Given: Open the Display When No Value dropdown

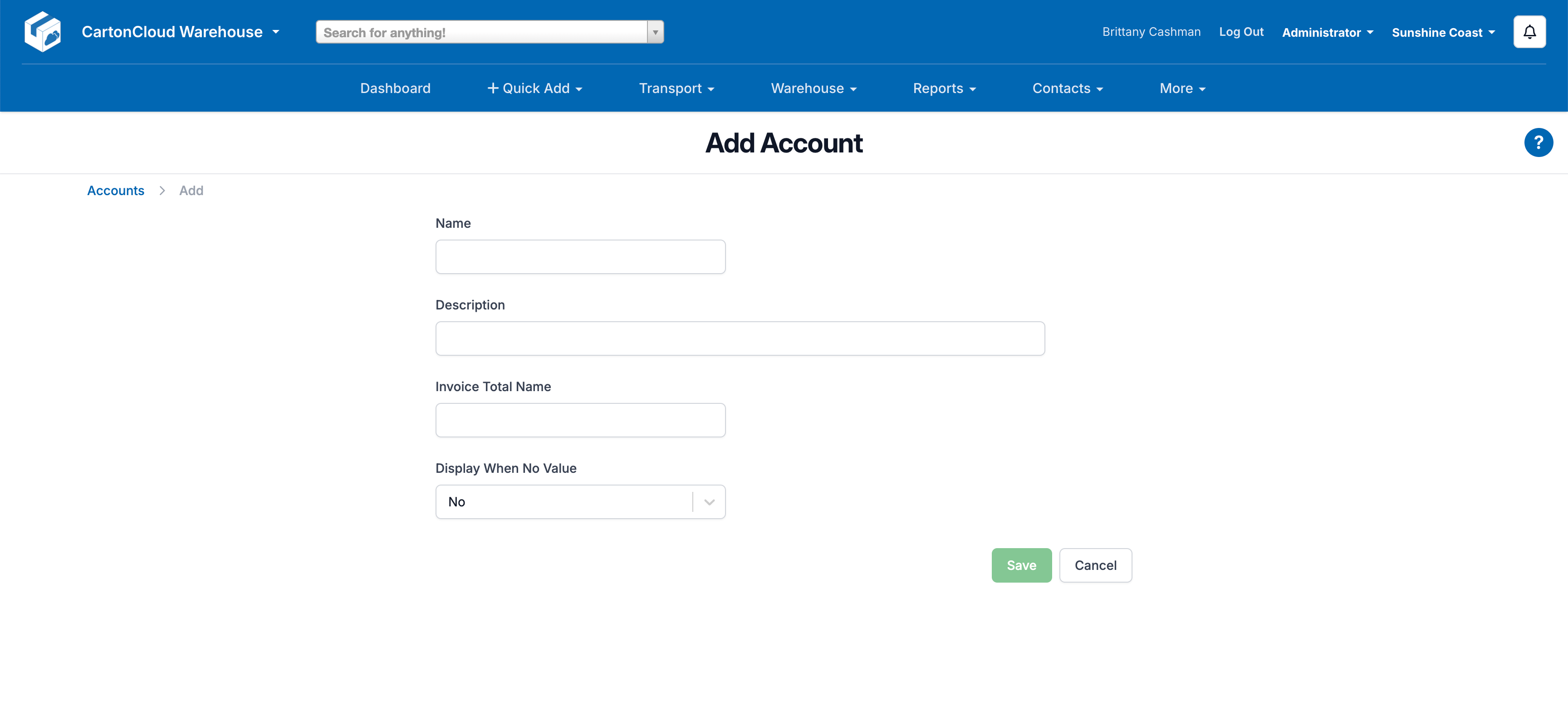Looking at the screenshot, I should [x=708, y=501].
